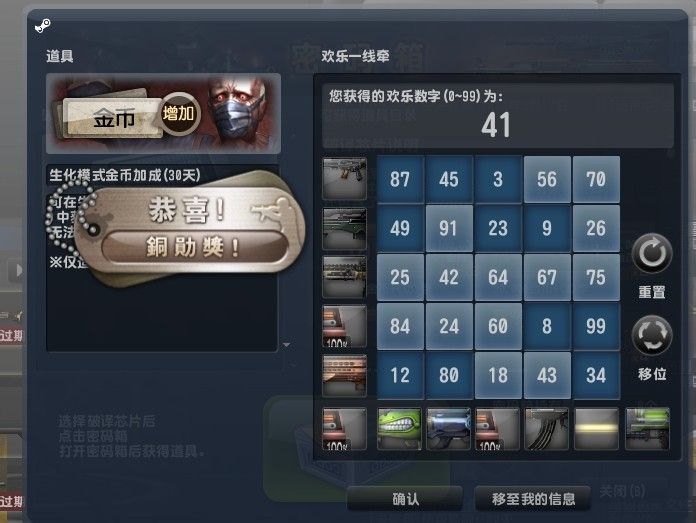Toggle bingo number tile 87
Viewport: 696px width, 523px height.
pyautogui.click(x=400, y=179)
